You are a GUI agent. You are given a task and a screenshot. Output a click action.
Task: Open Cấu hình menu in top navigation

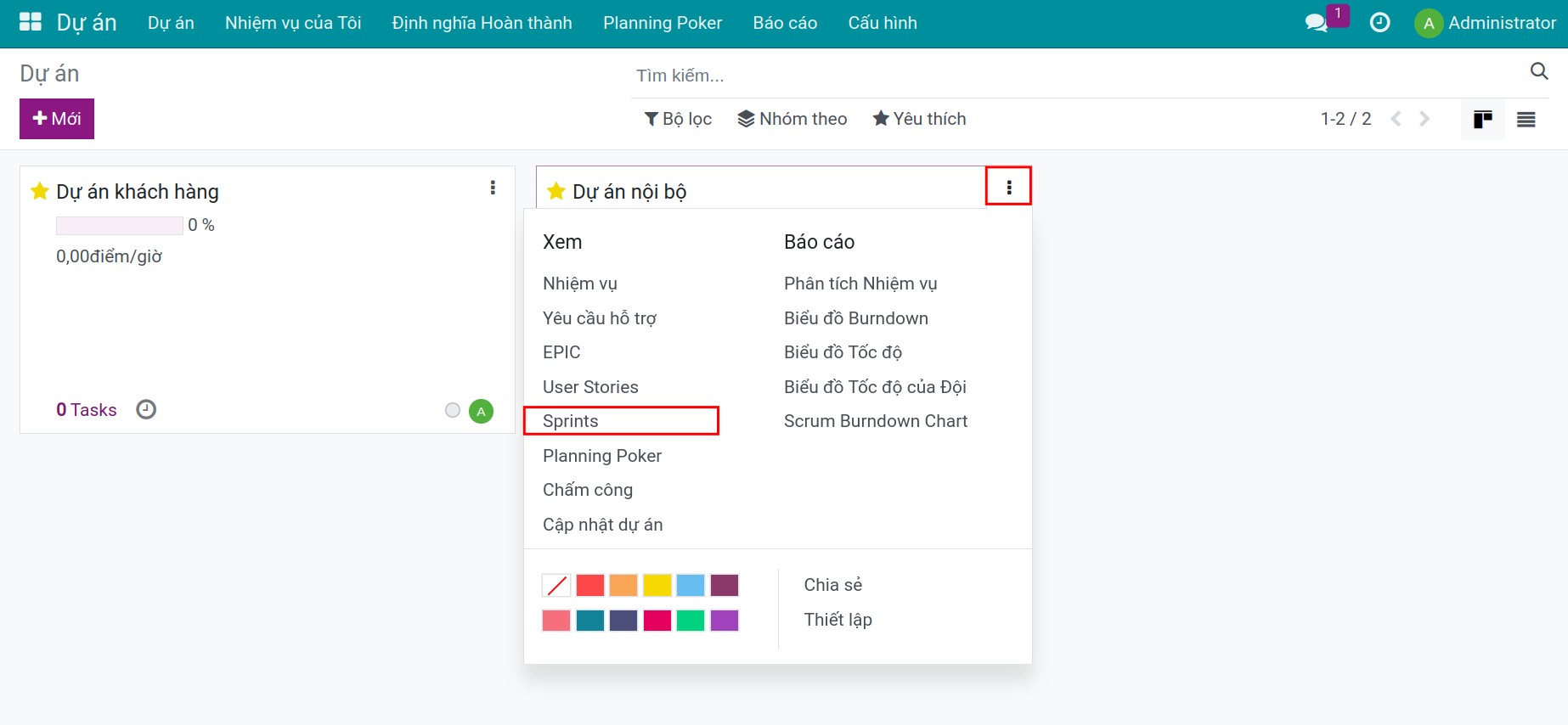coord(883,23)
